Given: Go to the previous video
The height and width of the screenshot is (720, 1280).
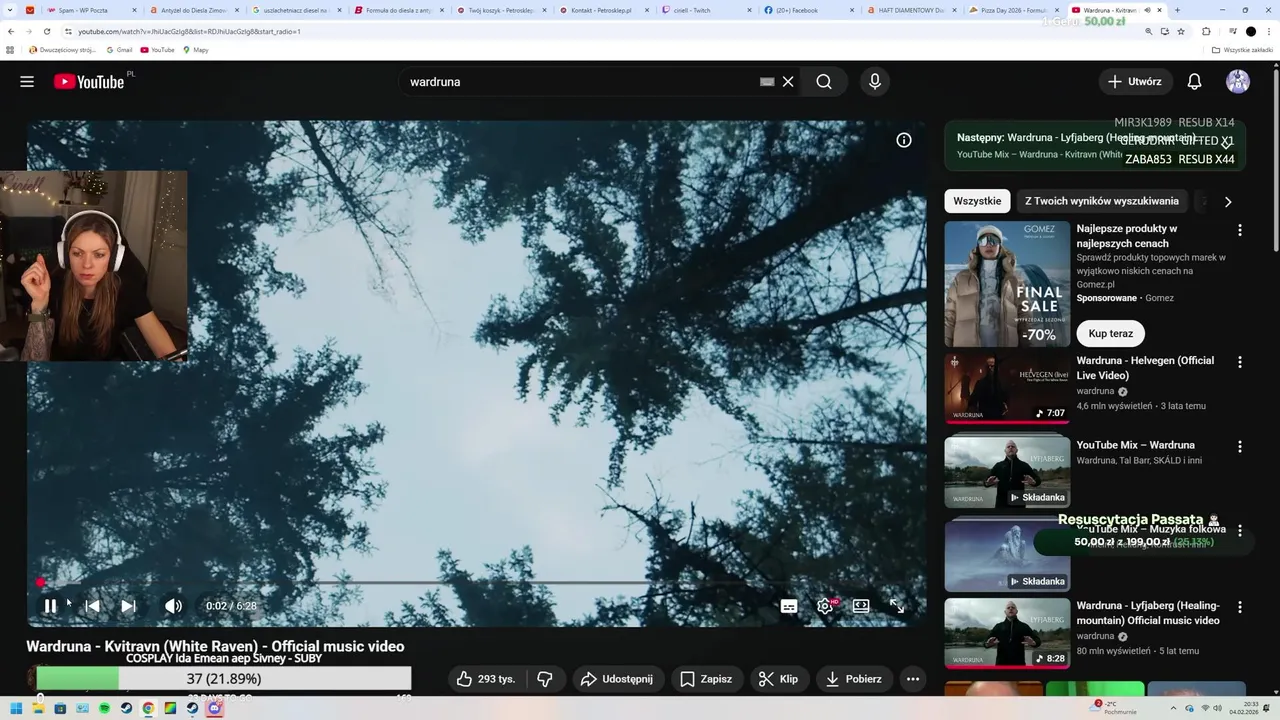Looking at the screenshot, I should point(92,606).
